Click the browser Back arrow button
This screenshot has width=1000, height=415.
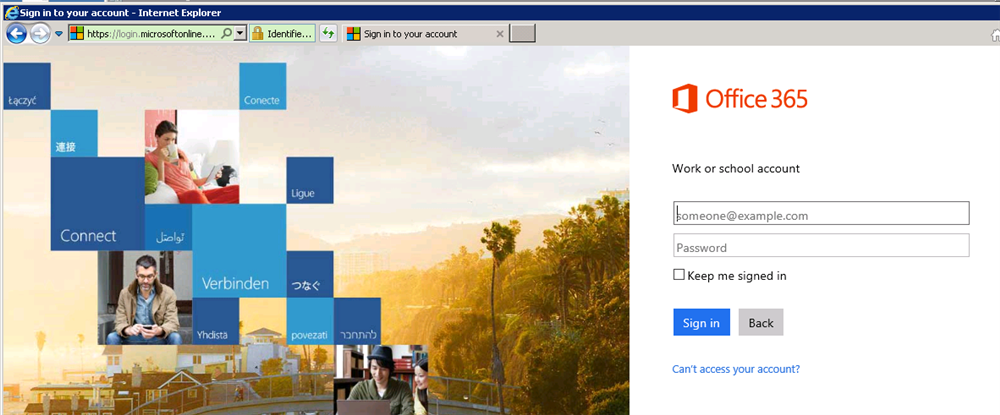(16, 34)
